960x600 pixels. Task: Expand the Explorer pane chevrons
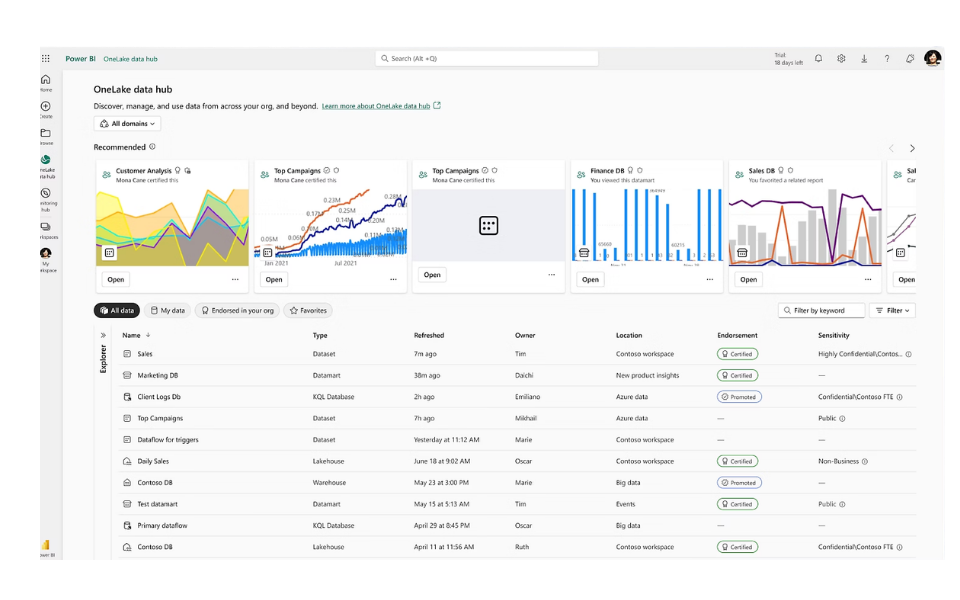[103, 336]
